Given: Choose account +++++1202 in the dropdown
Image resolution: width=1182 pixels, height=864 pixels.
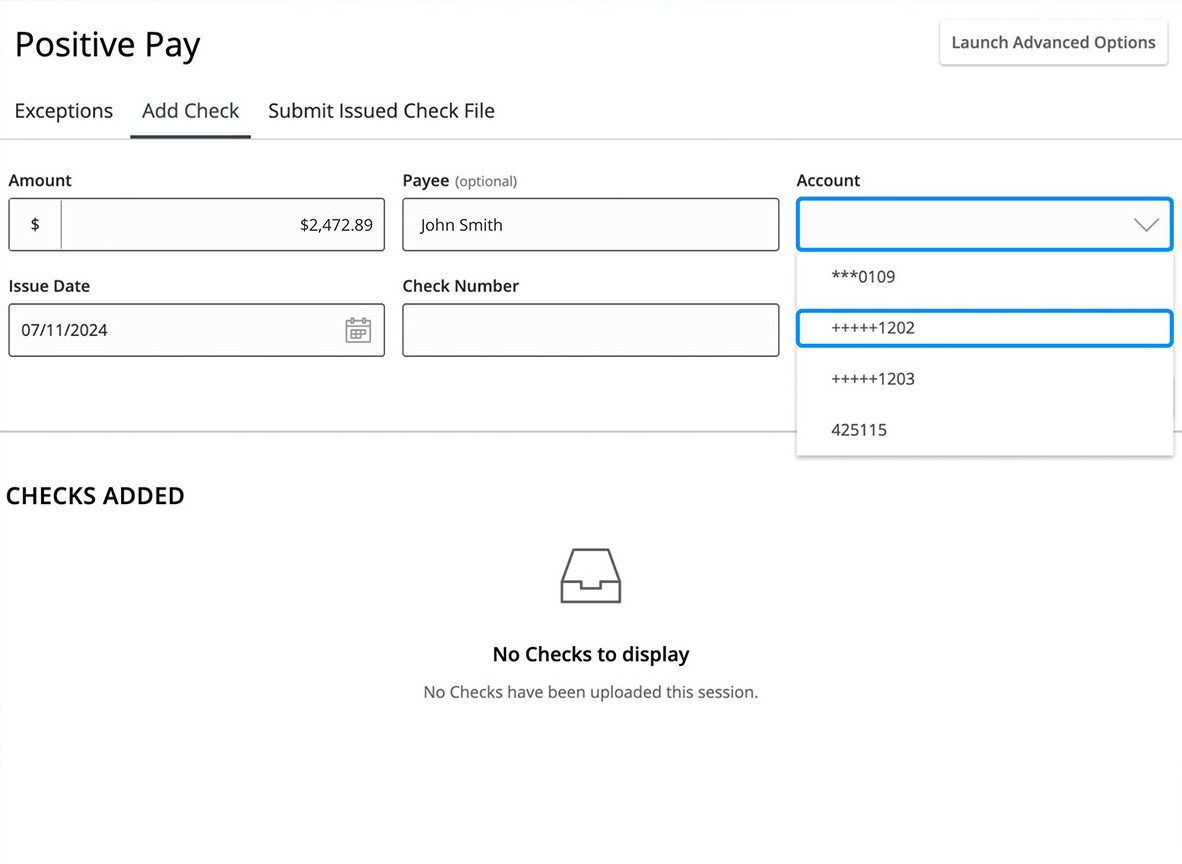Looking at the screenshot, I should (x=984, y=328).
